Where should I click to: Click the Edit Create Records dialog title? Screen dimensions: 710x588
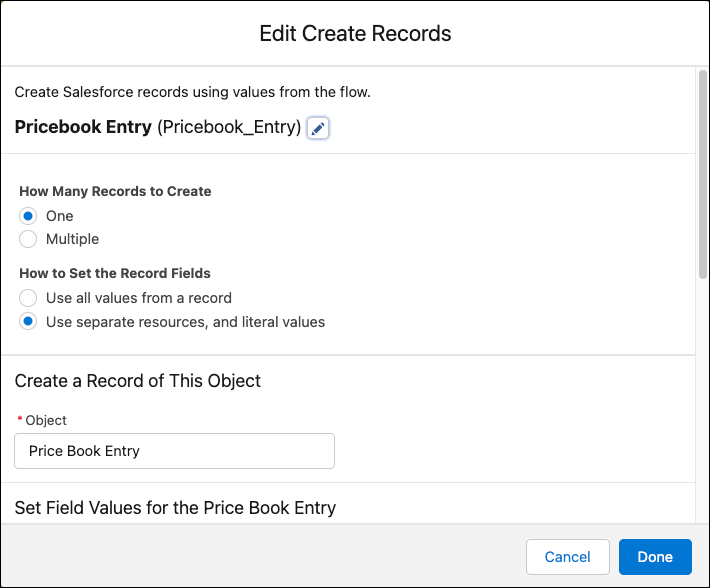click(x=355, y=33)
